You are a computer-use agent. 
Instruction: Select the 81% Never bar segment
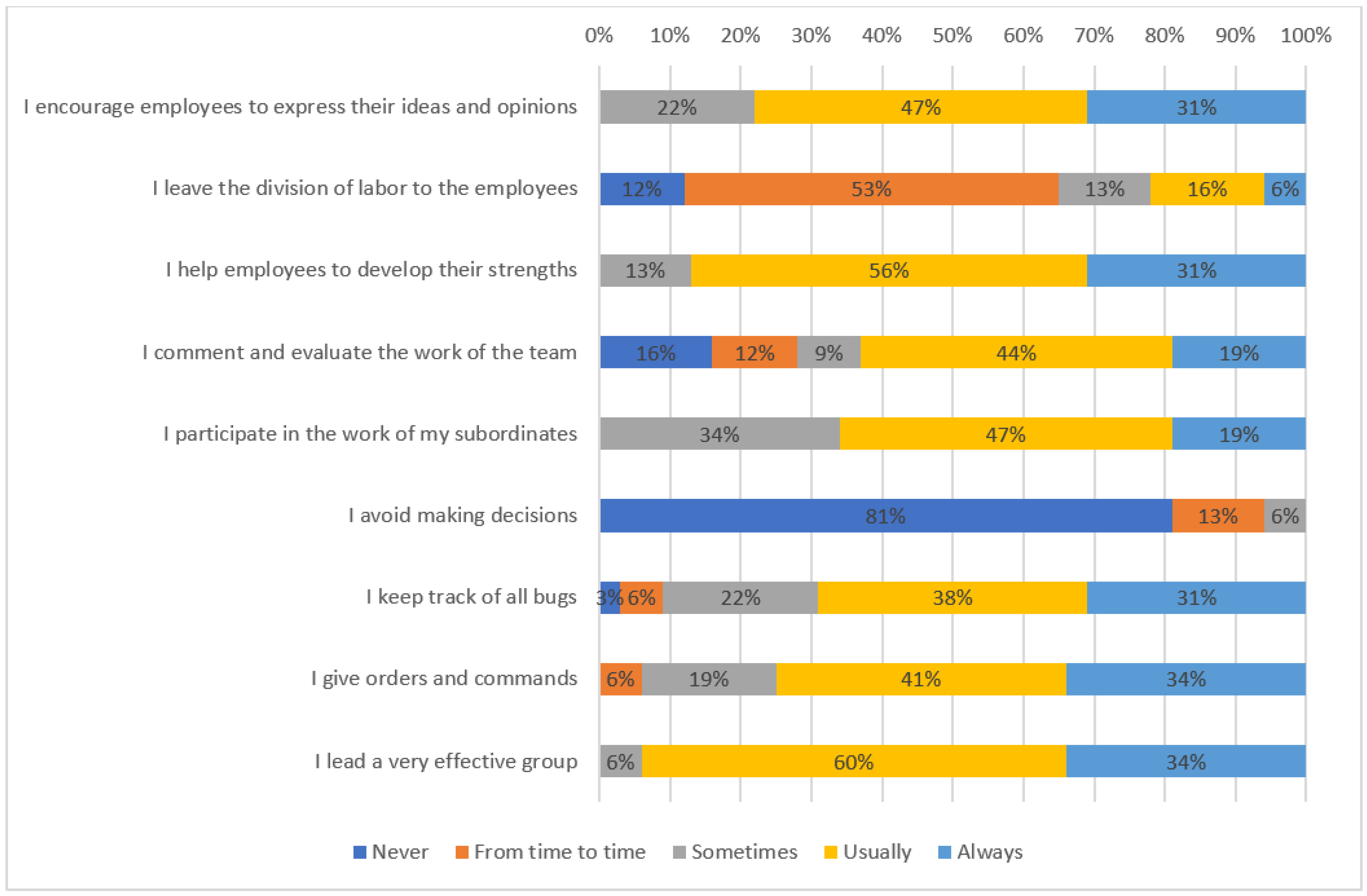point(886,516)
